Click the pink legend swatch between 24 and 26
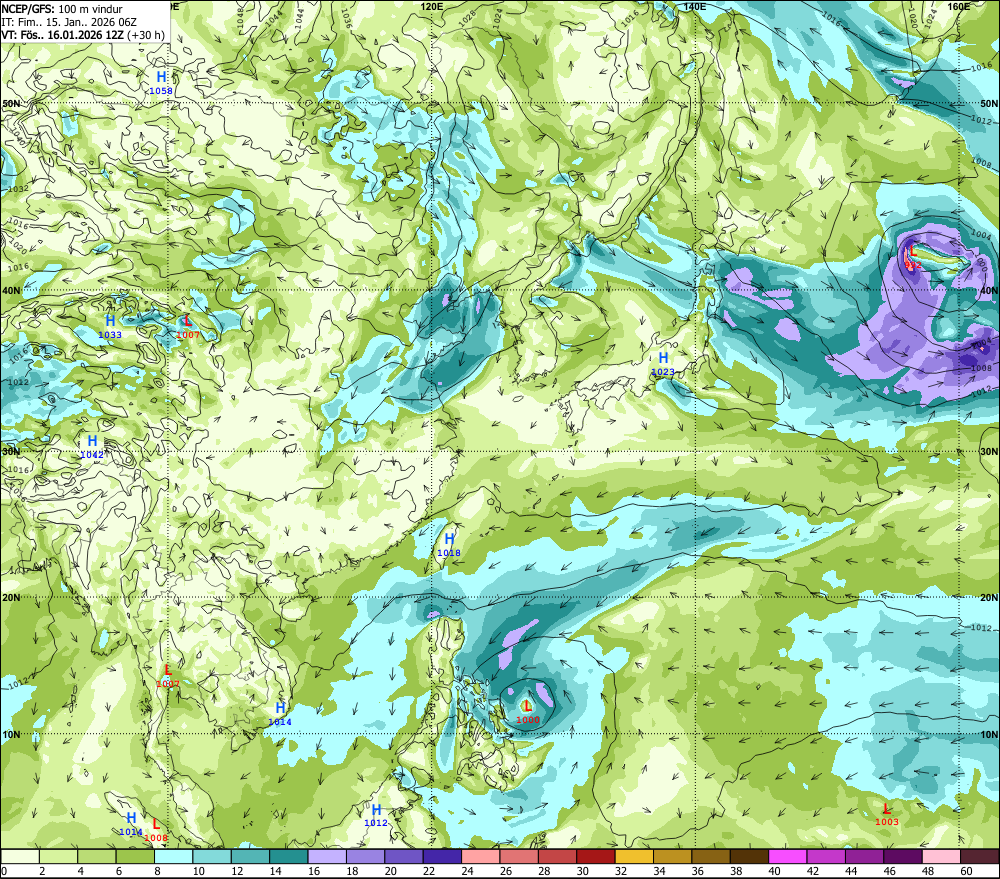The height and width of the screenshot is (879, 1000). pyautogui.click(x=480, y=856)
